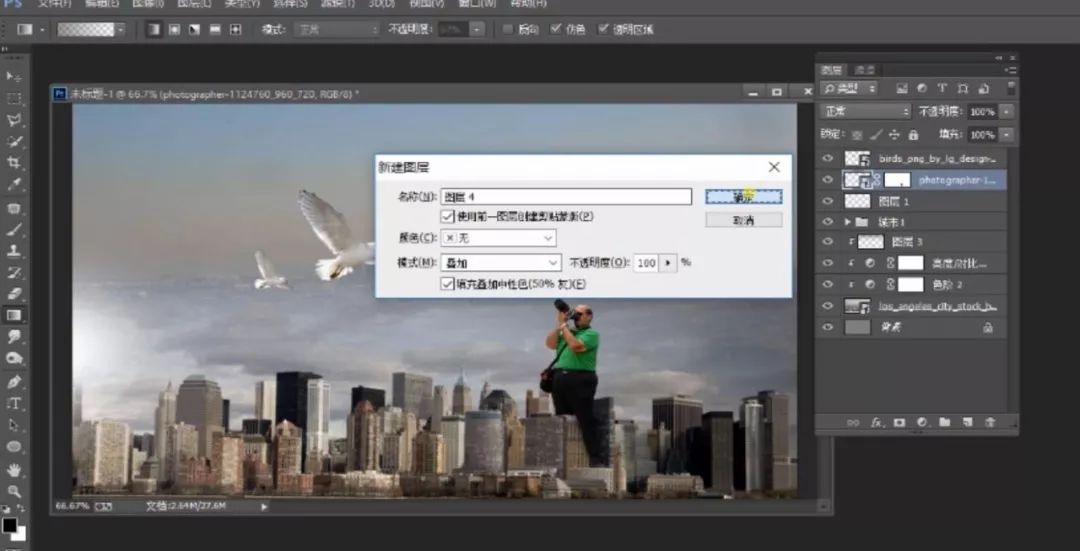
Task: Select the Gradient tool in toolbox
Action: click(13, 315)
